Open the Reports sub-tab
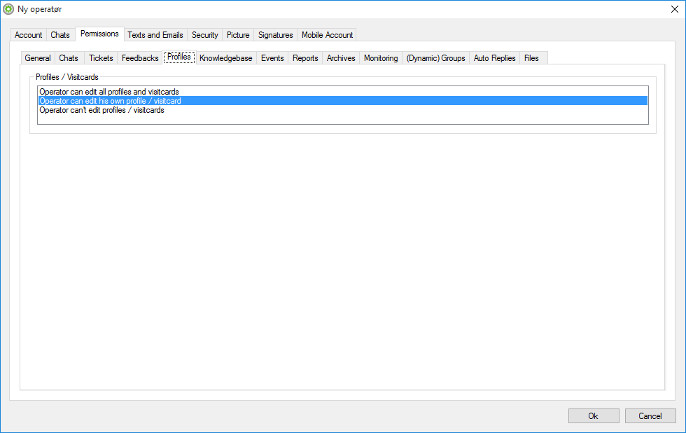This screenshot has height=433, width=686. tap(305, 58)
